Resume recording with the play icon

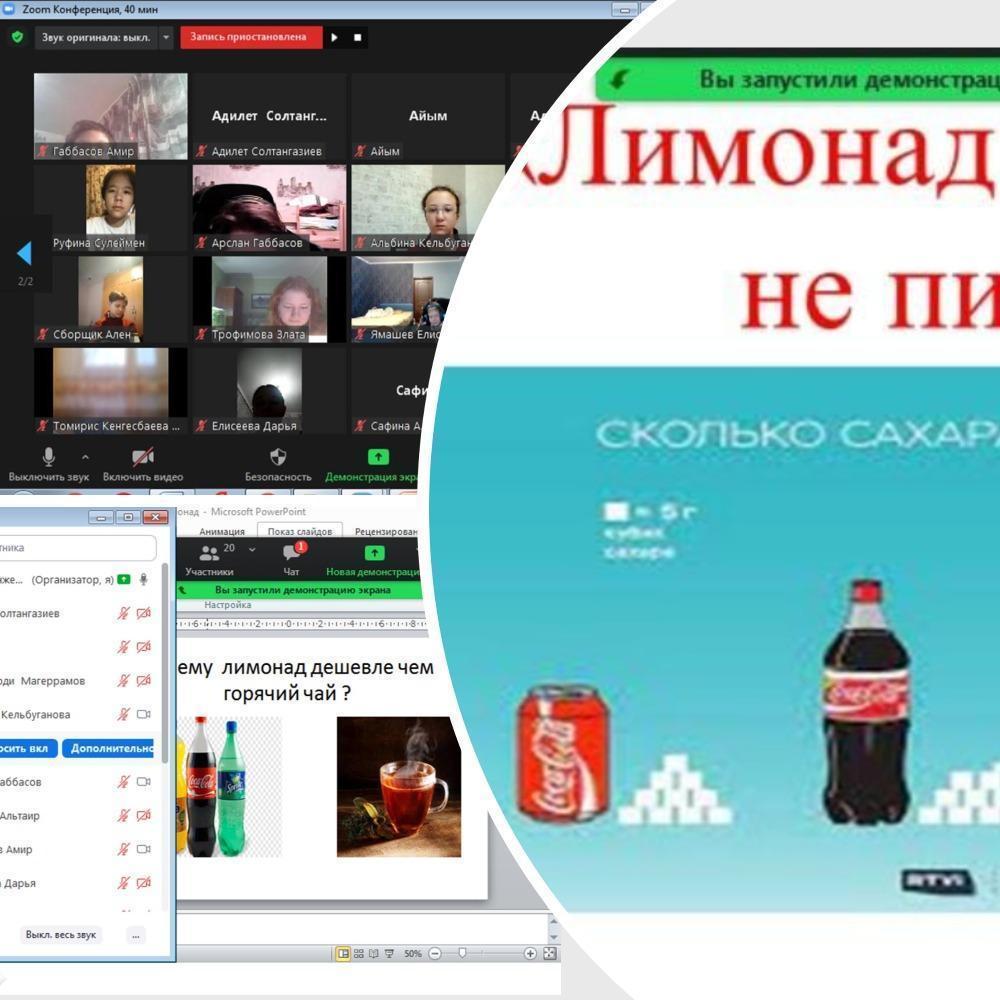tap(335, 38)
